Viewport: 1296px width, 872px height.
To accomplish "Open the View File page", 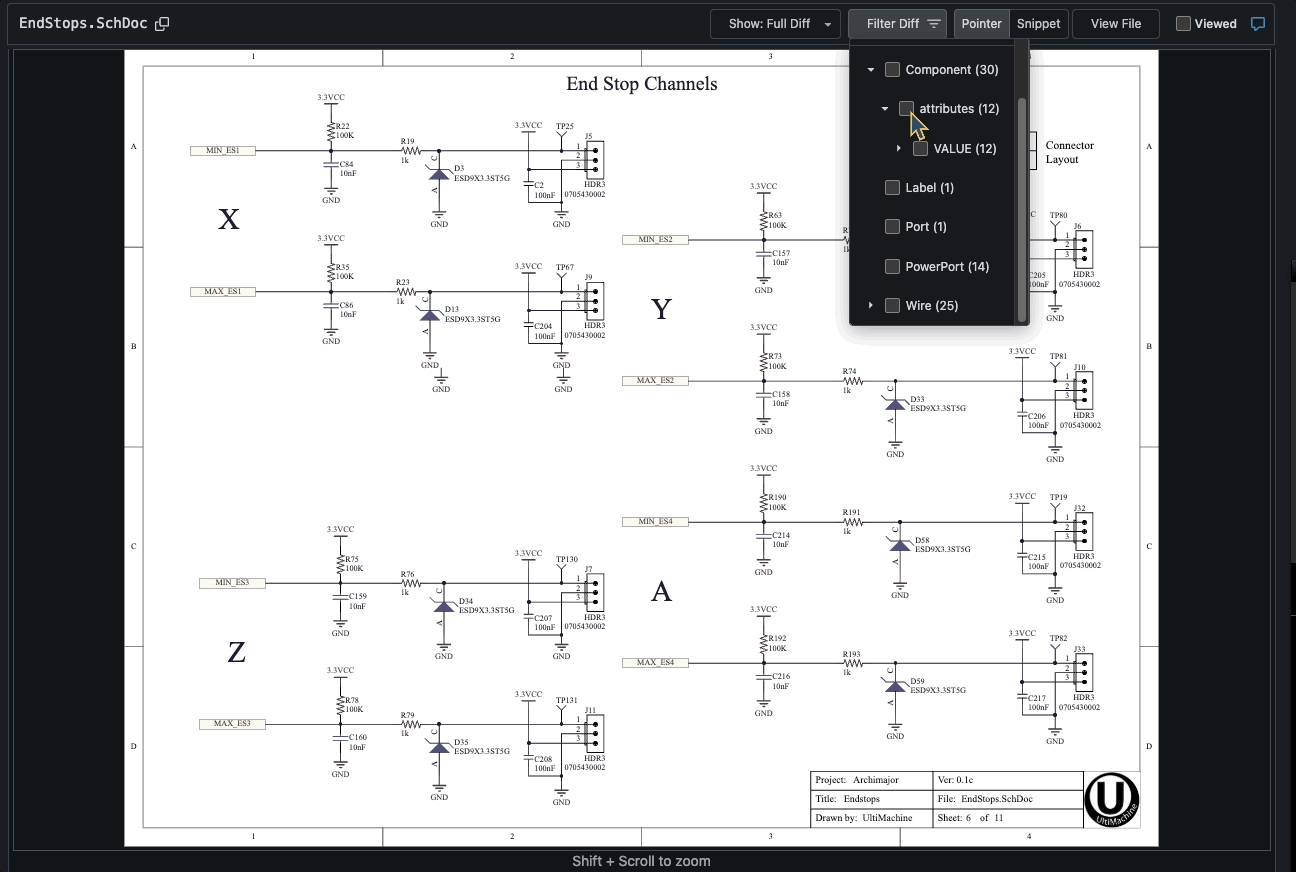I will point(1115,23).
